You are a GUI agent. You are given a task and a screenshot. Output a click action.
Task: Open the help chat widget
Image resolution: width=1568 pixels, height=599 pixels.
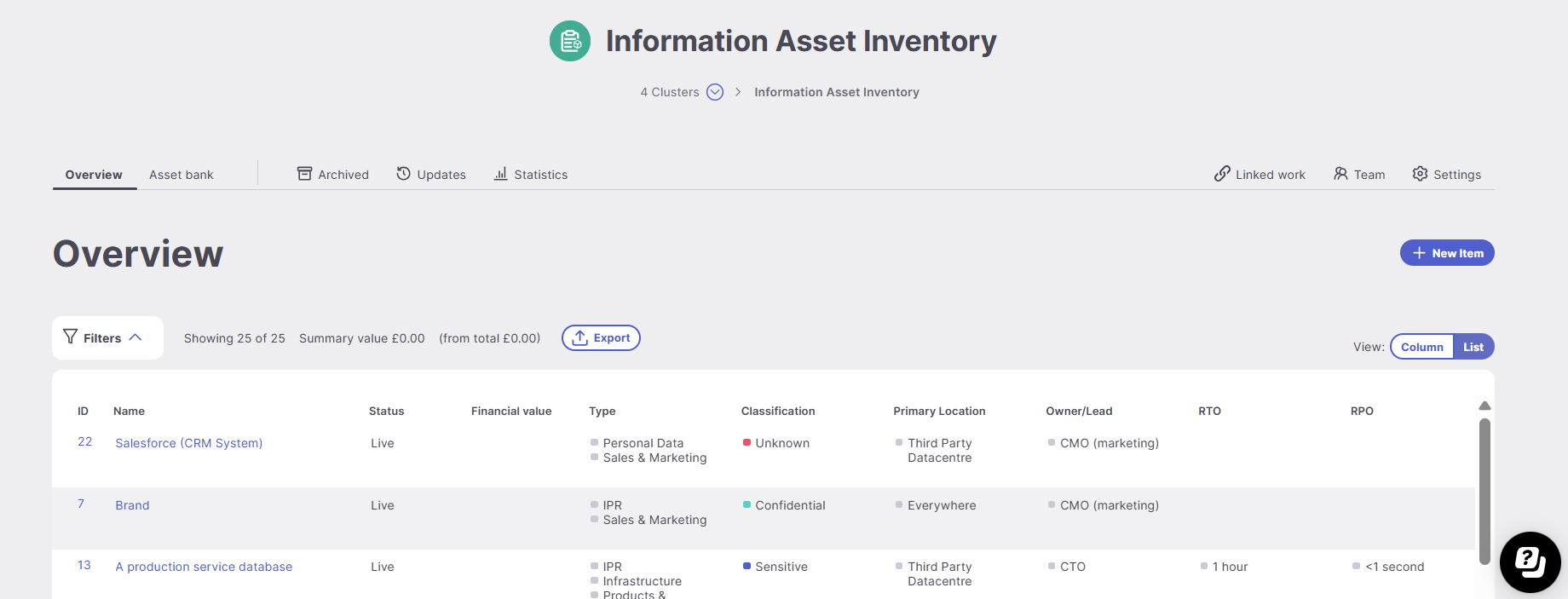point(1531,562)
